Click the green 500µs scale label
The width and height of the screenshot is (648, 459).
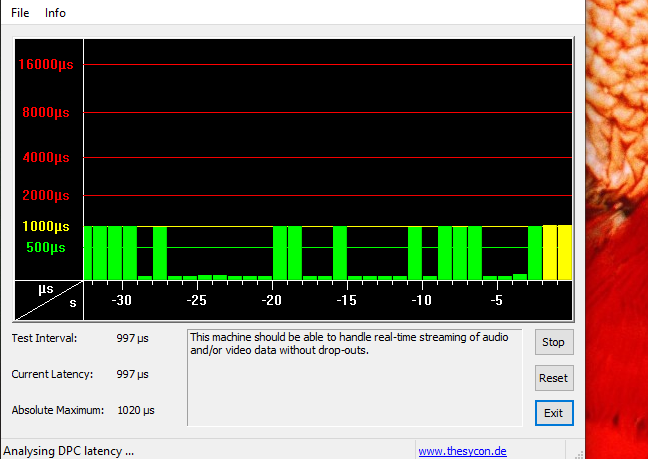click(45, 247)
